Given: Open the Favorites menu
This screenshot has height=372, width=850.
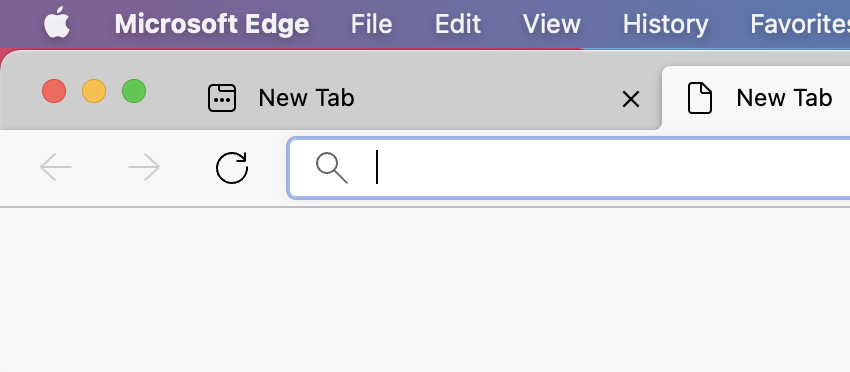Looking at the screenshot, I should [800, 24].
